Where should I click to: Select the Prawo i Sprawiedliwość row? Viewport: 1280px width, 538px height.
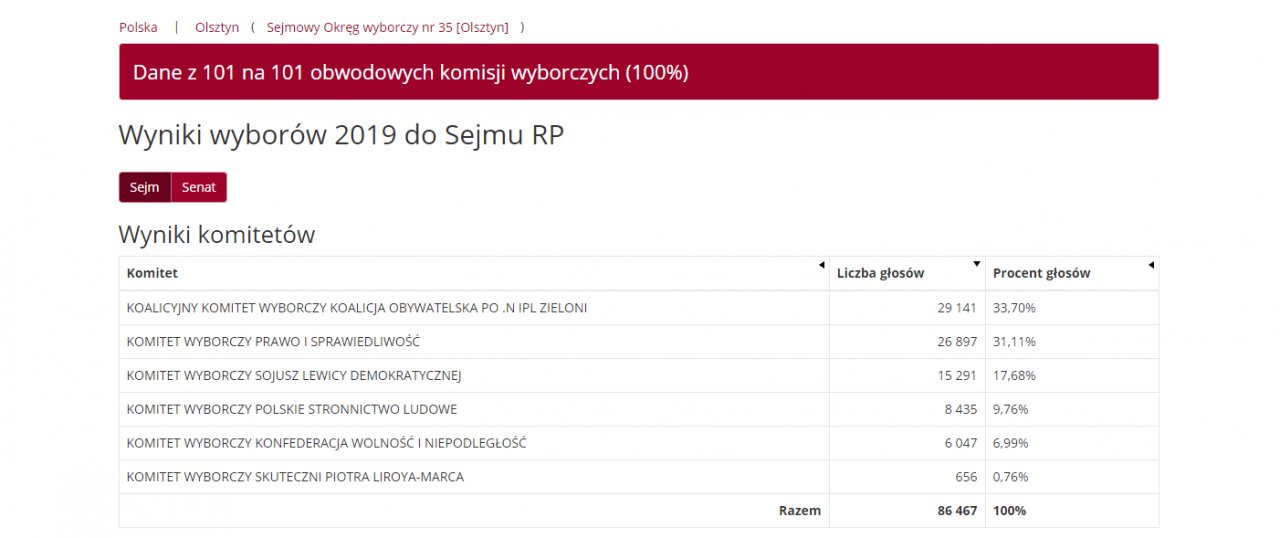[639, 342]
